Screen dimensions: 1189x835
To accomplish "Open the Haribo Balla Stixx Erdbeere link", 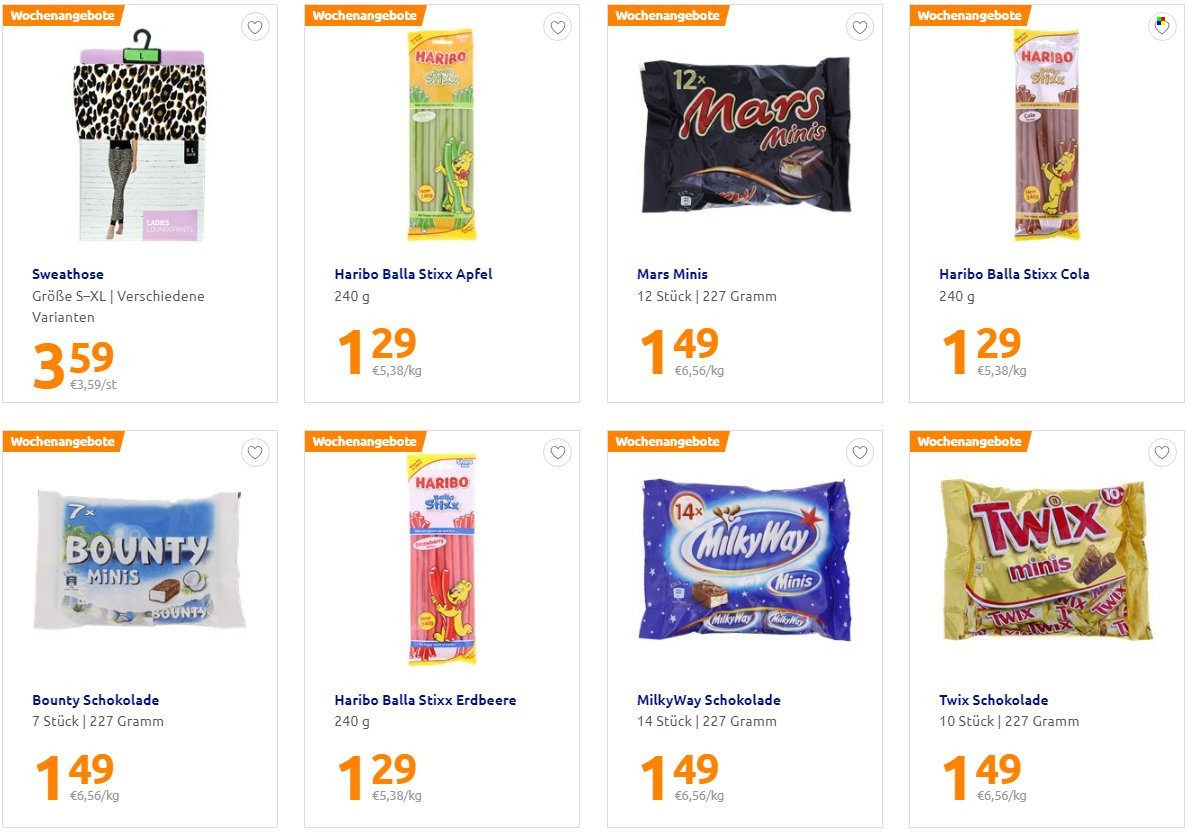I will [425, 700].
